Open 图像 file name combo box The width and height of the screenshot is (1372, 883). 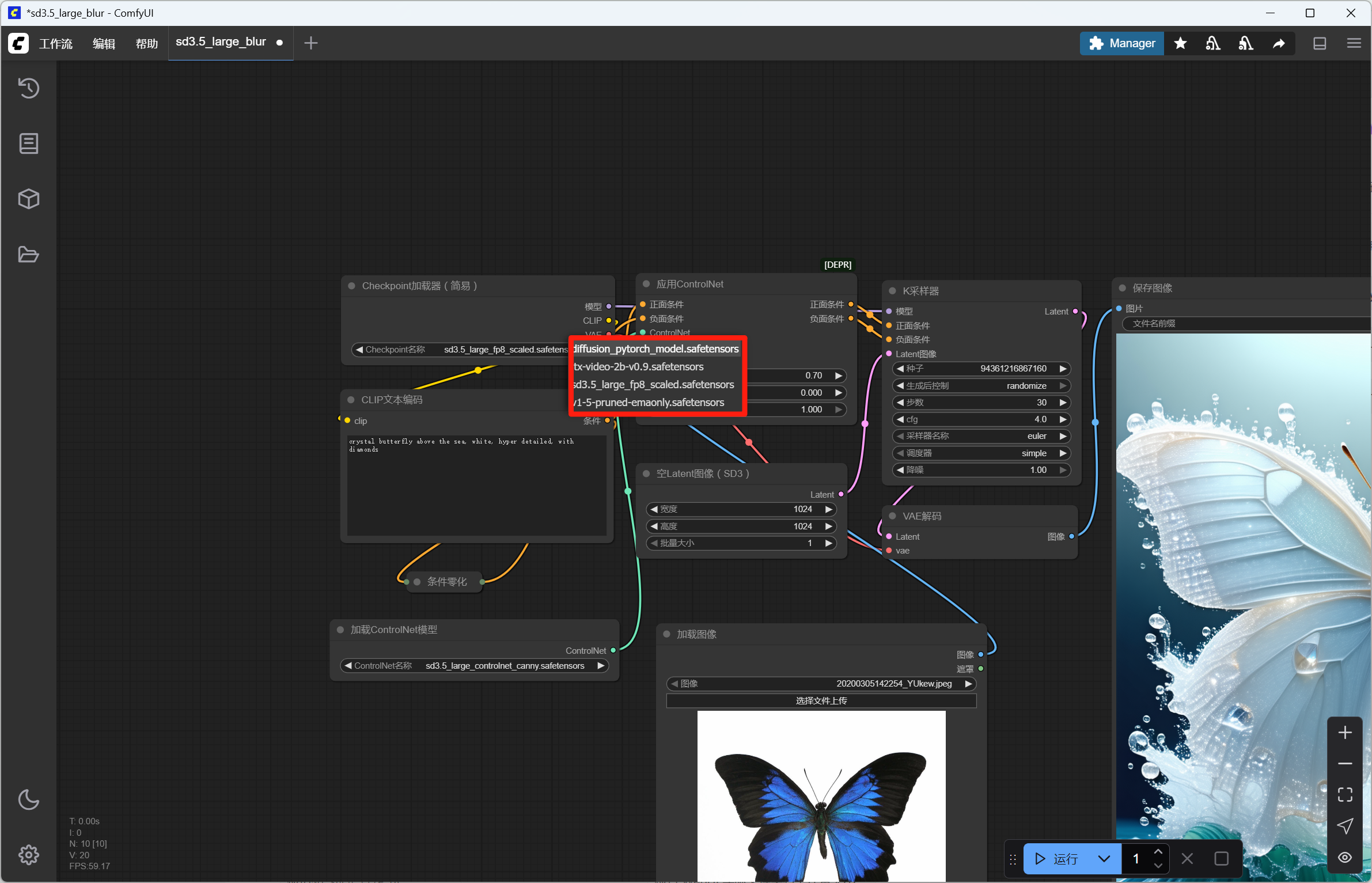[x=821, y=684]
